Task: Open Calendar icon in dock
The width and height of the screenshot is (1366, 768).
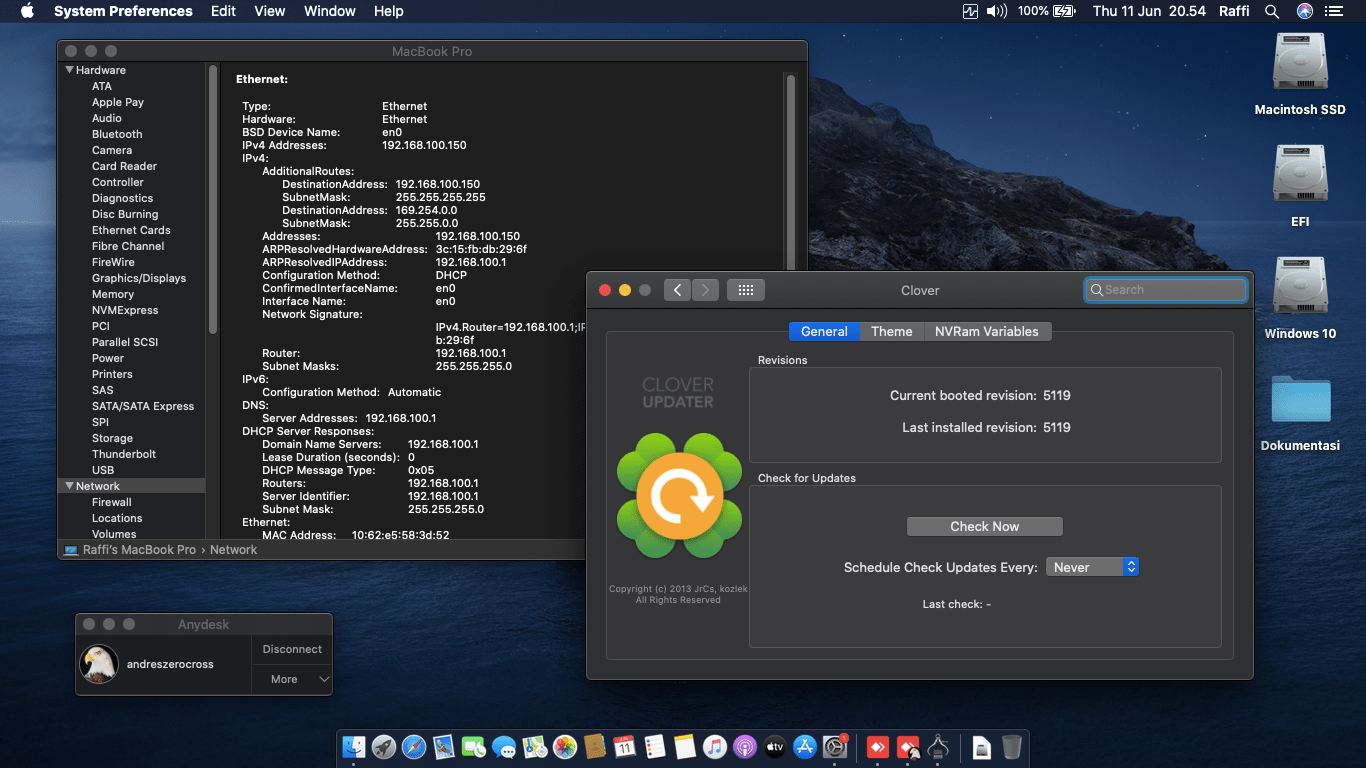Action: pos(625,747)
